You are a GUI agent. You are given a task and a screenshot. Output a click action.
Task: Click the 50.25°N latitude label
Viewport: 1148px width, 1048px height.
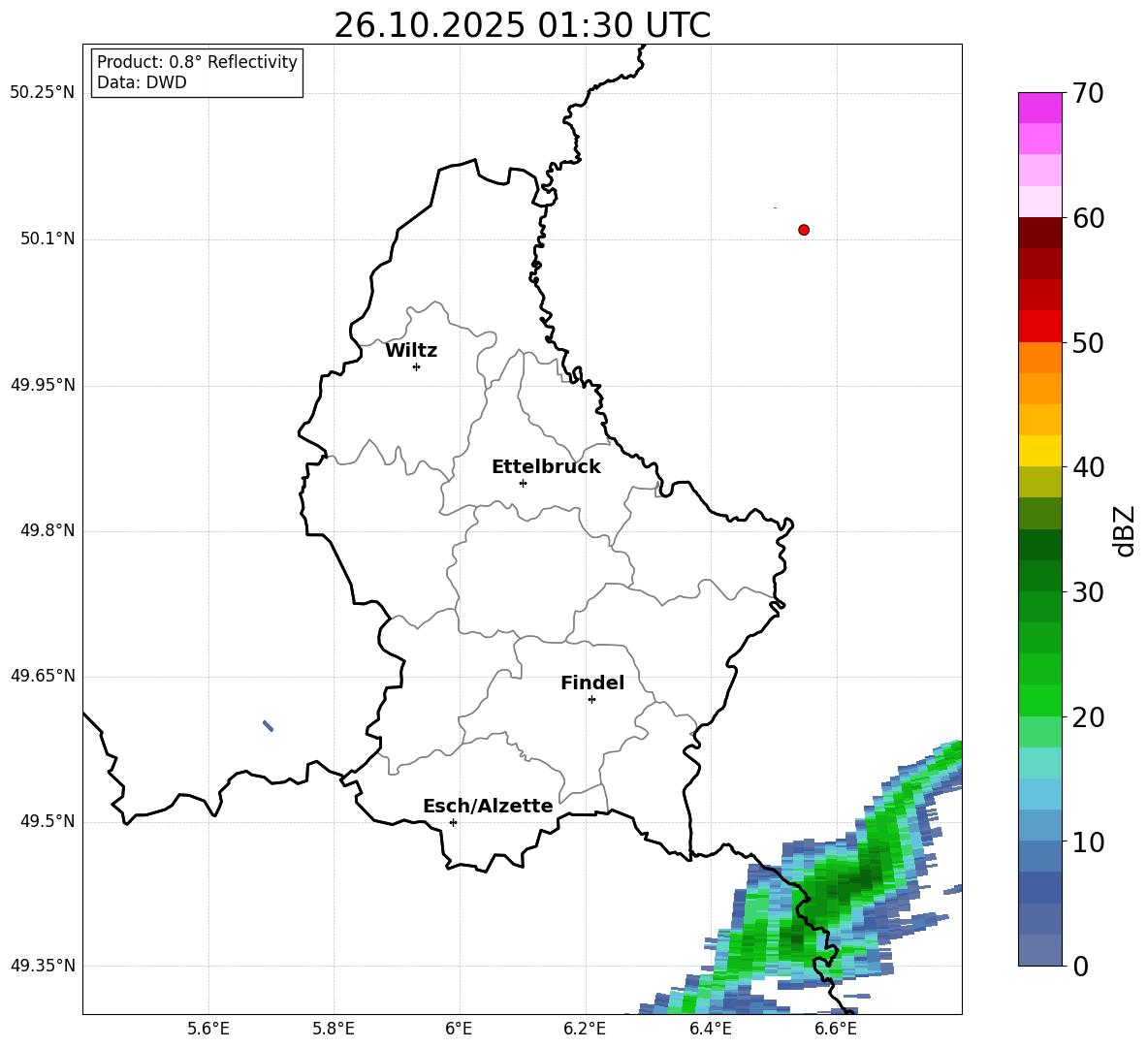(x=43, y=93)
